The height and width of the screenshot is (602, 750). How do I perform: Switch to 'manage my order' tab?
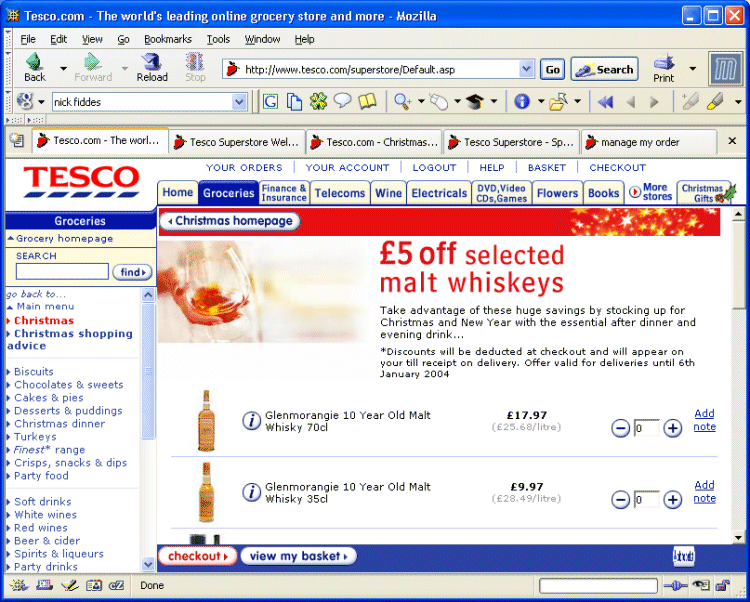(649, 142)
